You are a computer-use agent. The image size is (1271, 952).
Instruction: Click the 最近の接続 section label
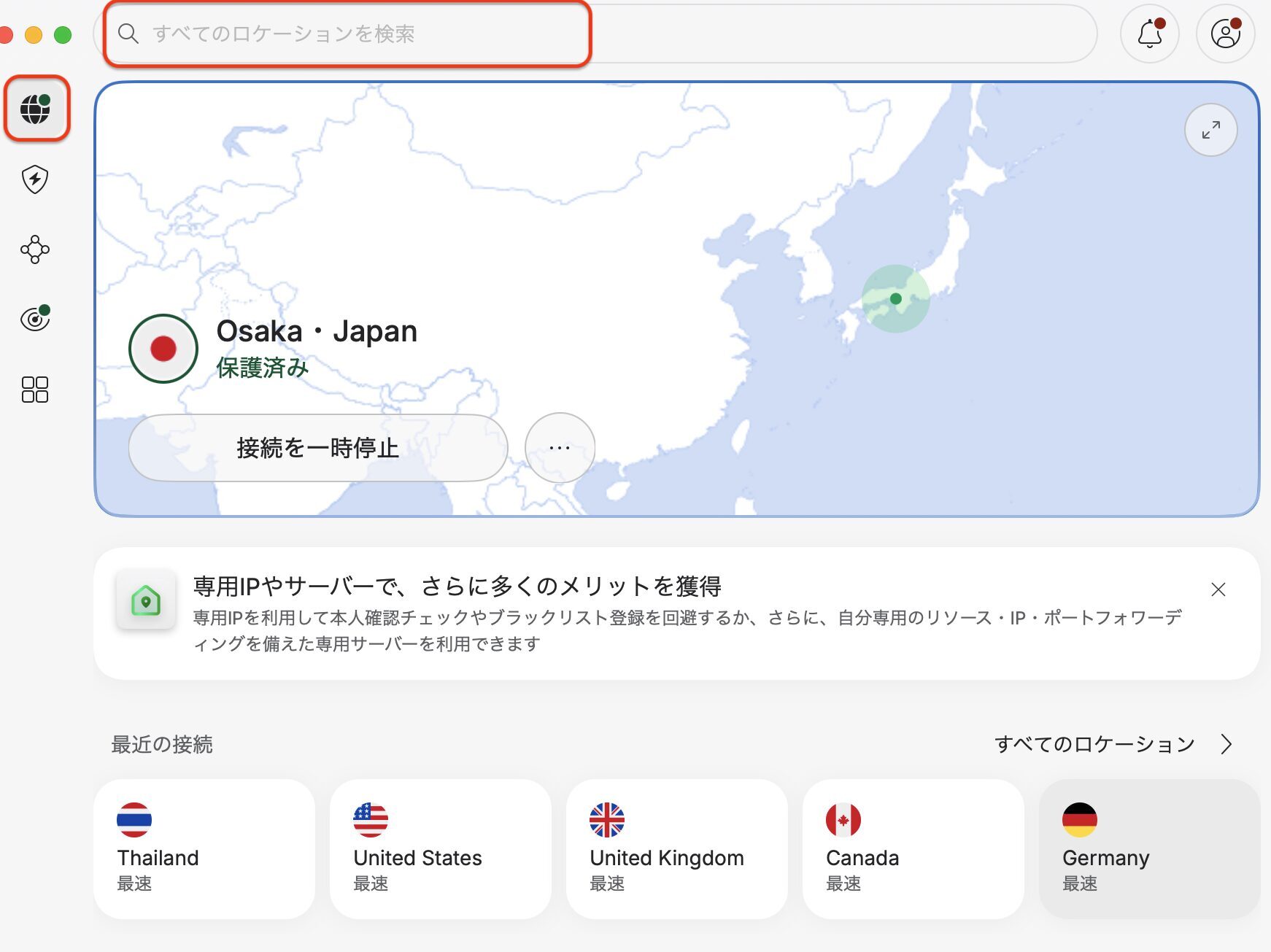(x=162, y=744)
